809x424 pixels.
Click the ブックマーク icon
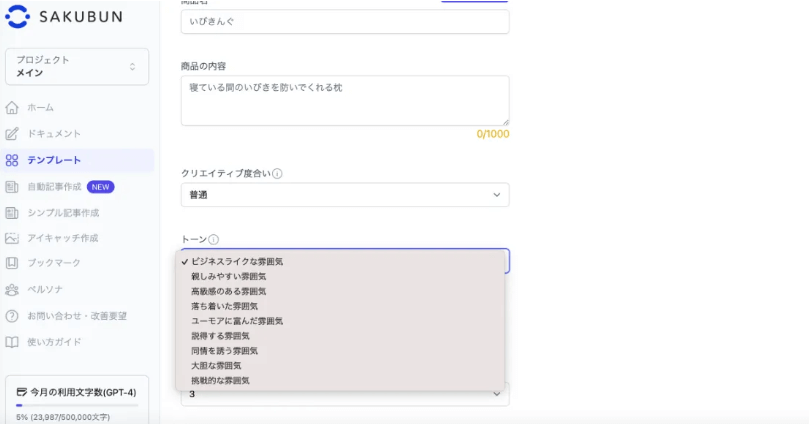pos(12,263)
